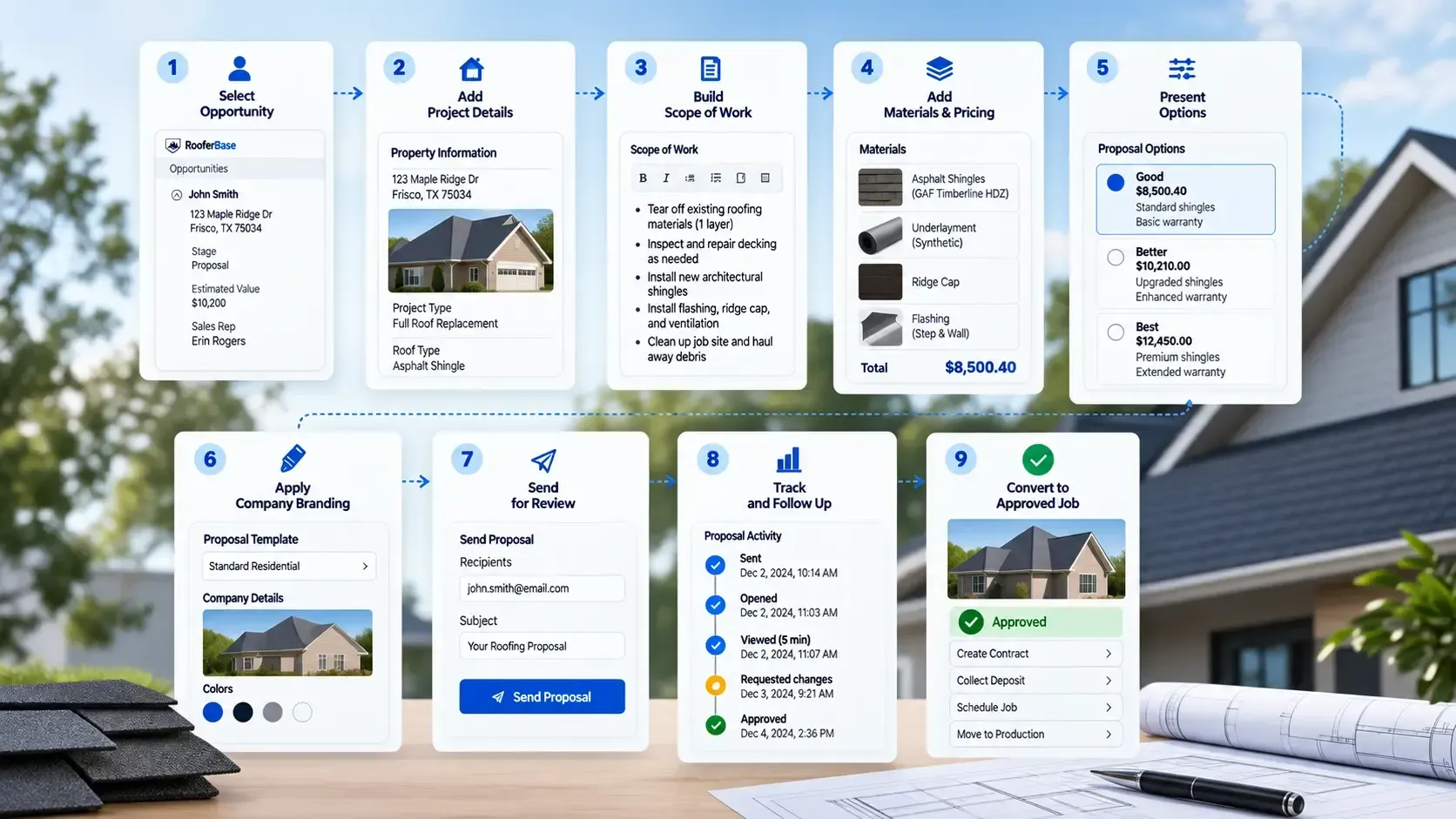Select the Best $12,450.00 proposal option
Screen dimensions: 1456x819
point(1185,349)
